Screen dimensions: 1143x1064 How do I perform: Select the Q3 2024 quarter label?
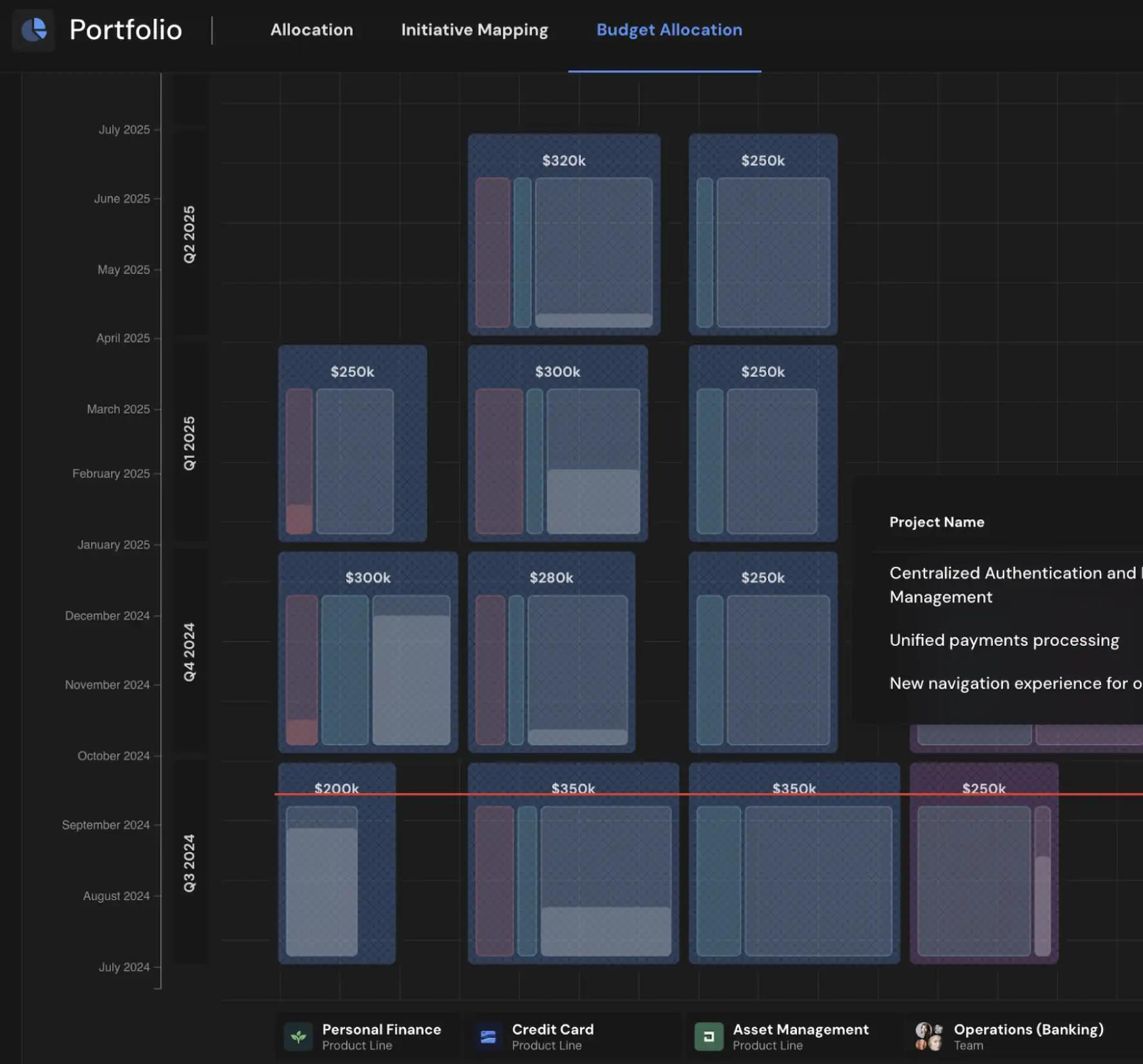tap(189, 863)
